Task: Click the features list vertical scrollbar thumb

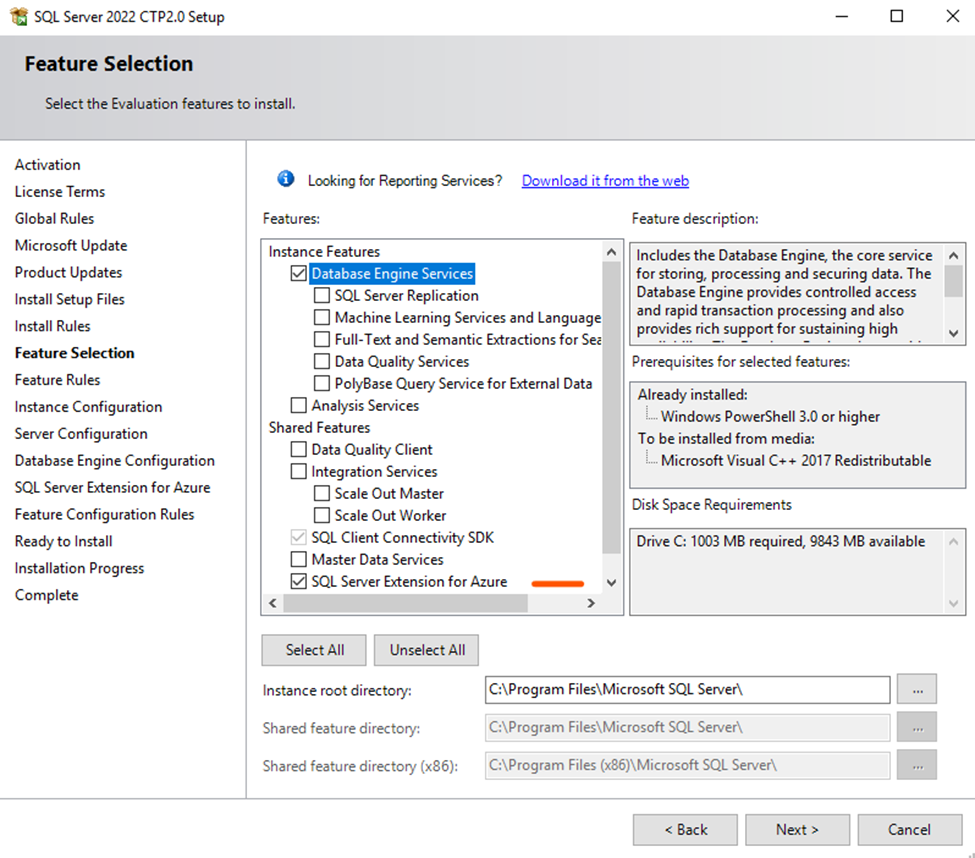Action: 611,407
